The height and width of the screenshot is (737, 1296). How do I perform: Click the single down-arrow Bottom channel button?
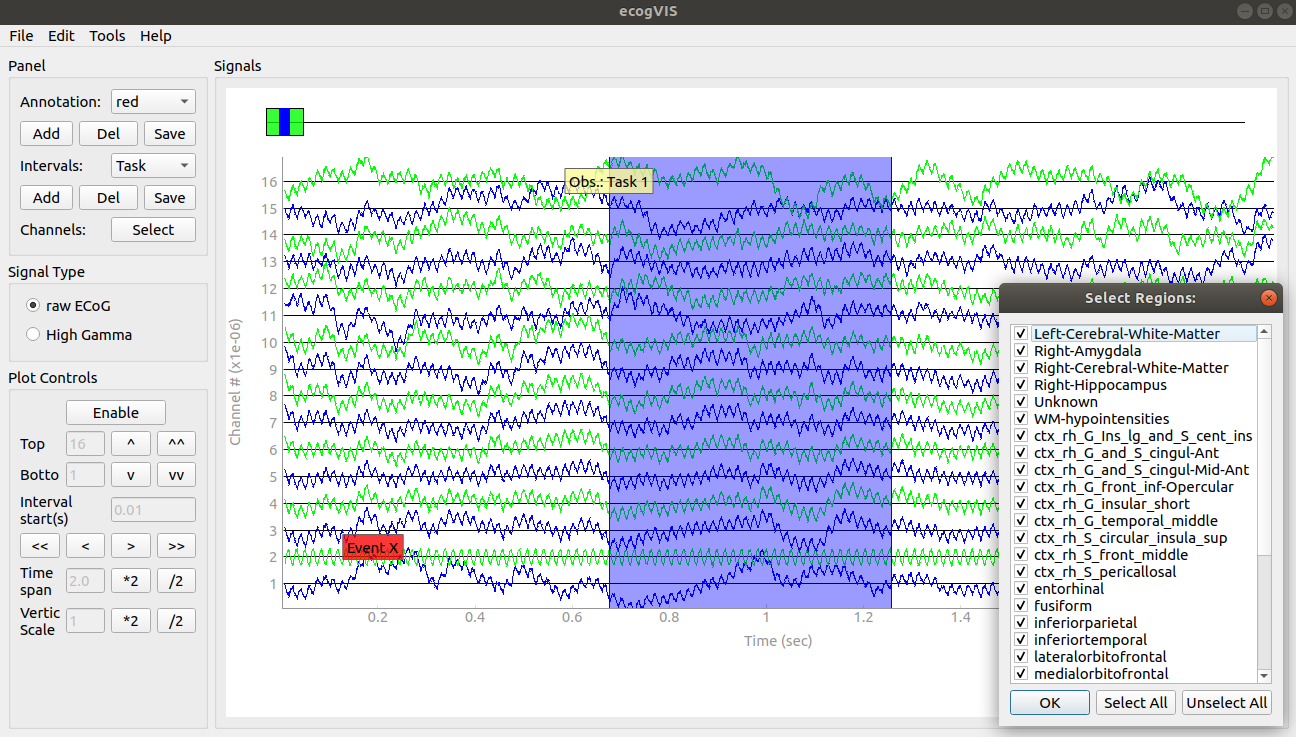[x=130, y=475]
